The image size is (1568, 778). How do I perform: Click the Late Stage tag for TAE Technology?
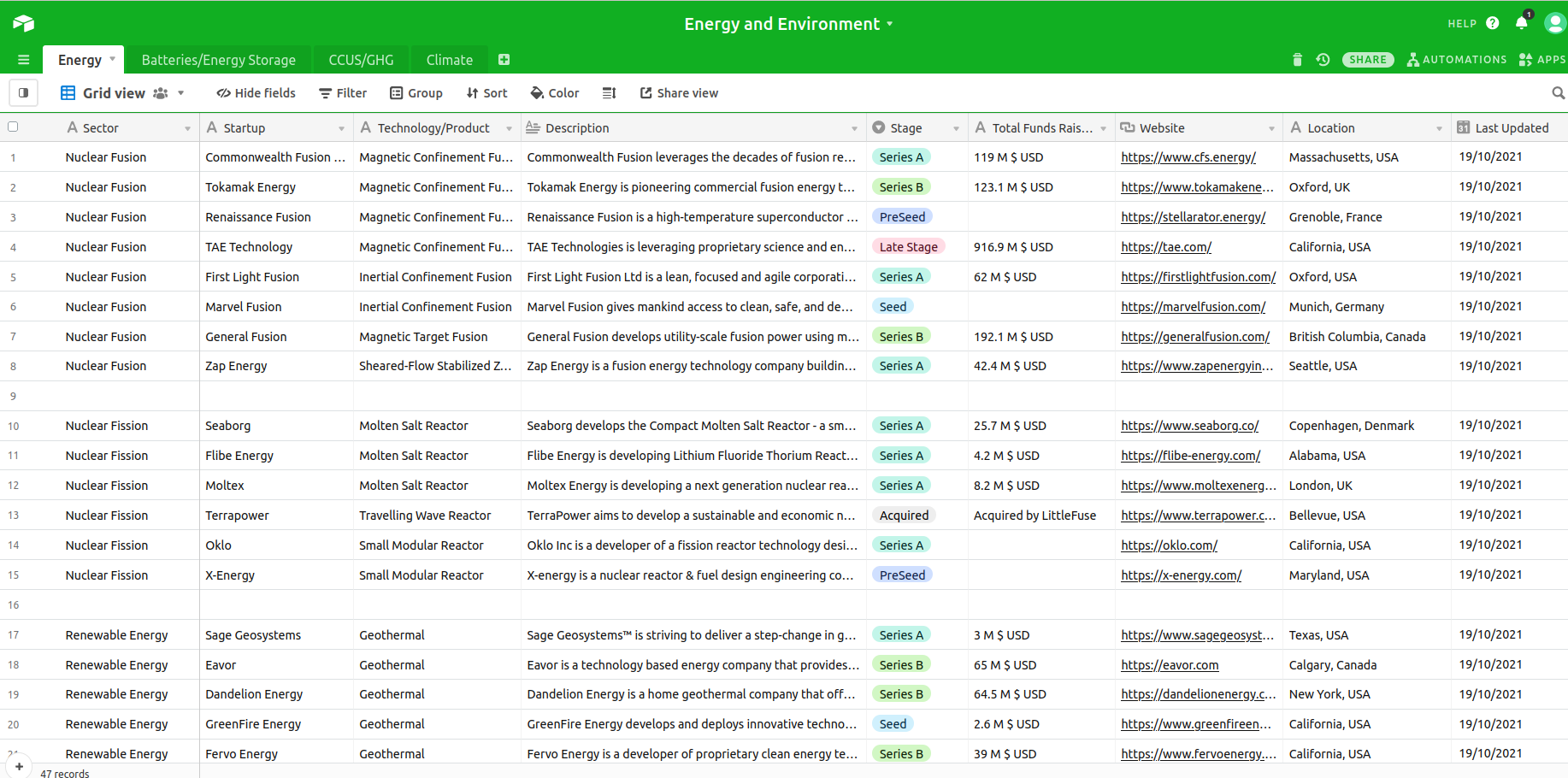point(908,247)
